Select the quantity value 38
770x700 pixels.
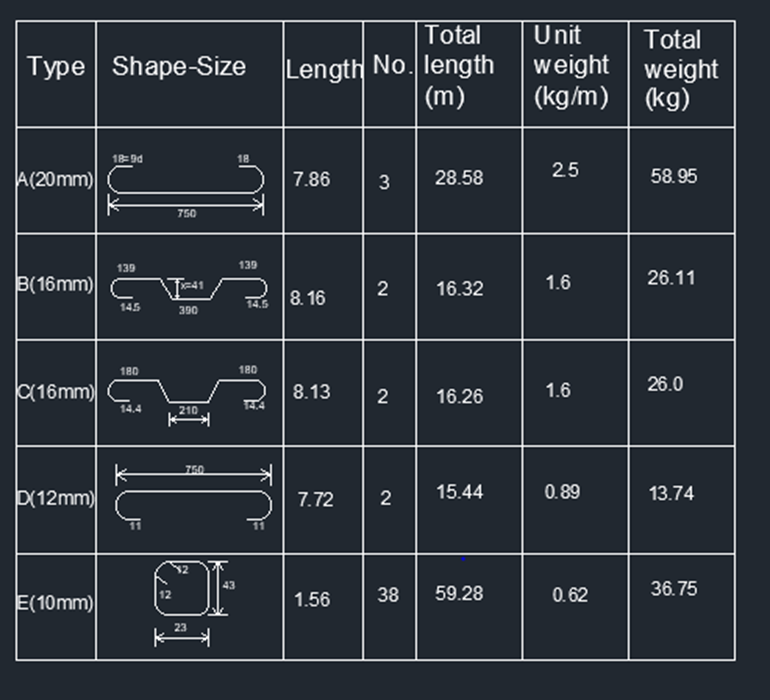pyautogui.click(x=388, y=595)
